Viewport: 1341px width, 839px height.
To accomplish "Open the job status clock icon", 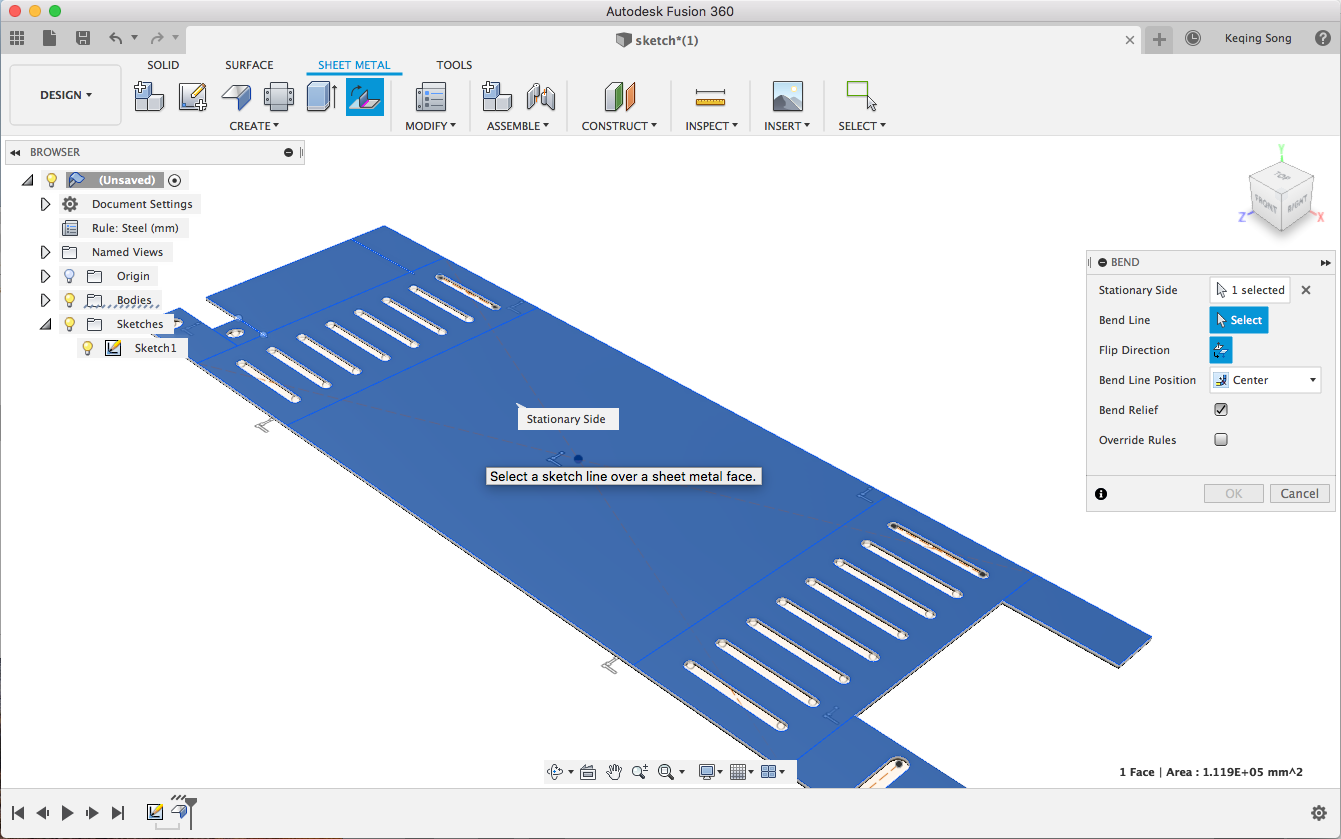I will tap(1193, 39).
